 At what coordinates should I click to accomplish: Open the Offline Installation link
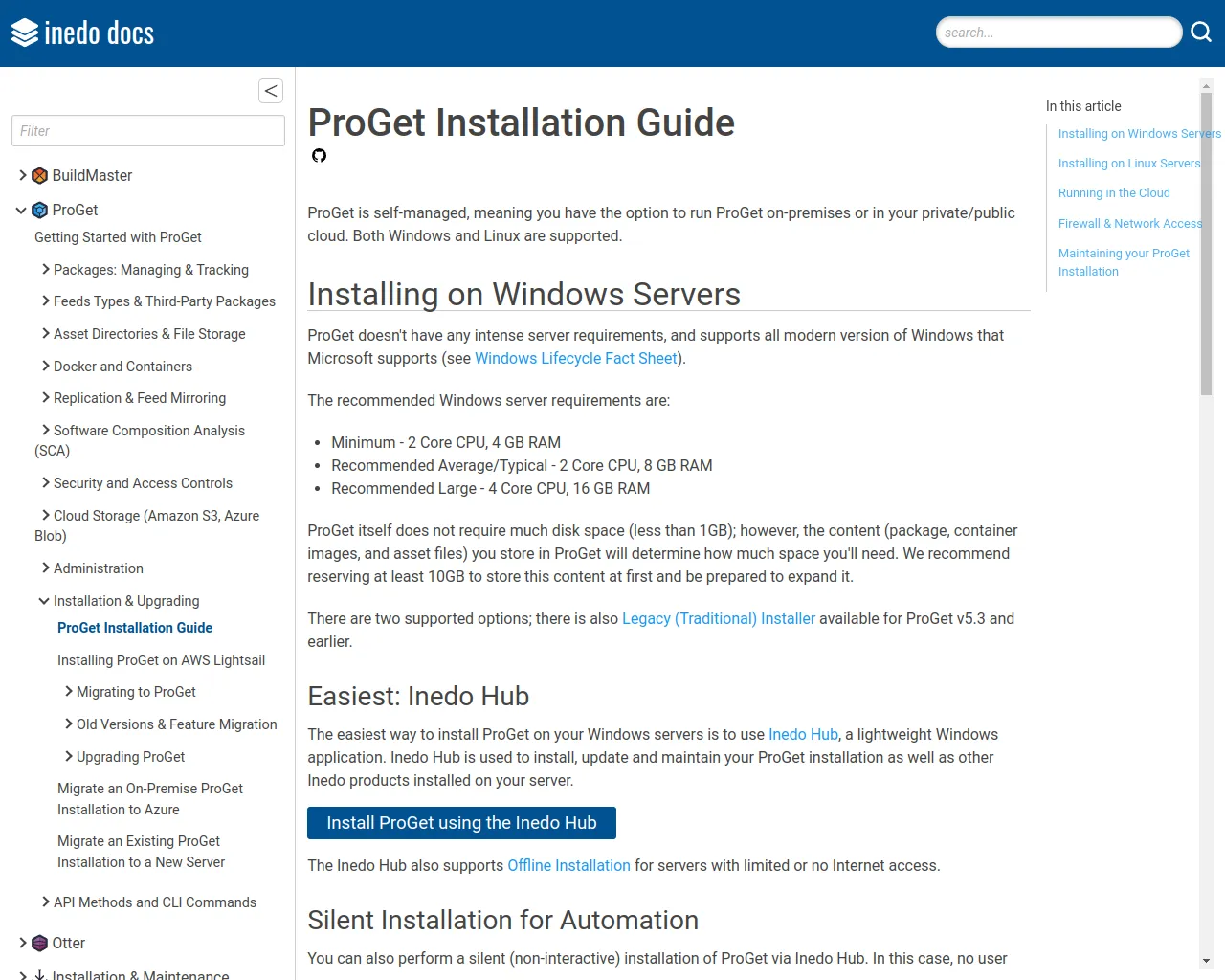pyautogui.click(x=568, y=866)
